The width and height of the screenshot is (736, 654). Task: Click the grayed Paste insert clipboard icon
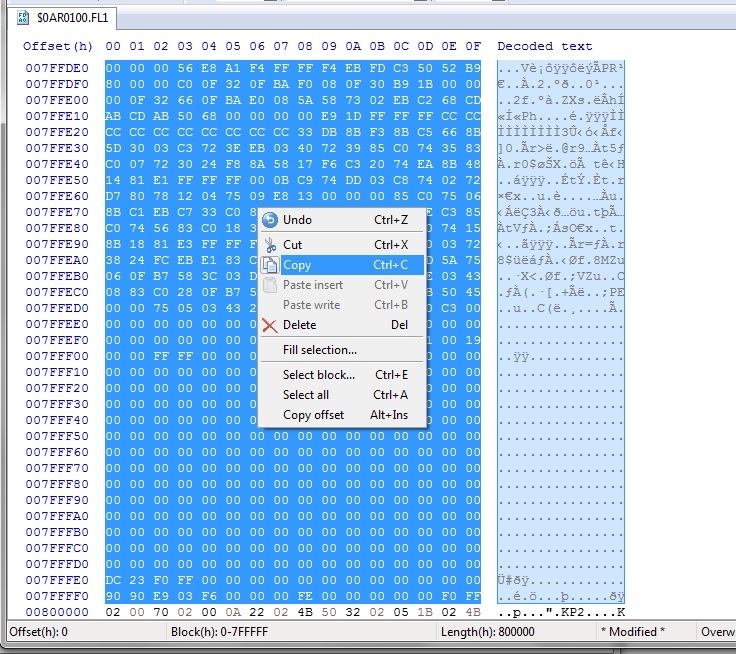pyautogui.click(x=270, y=285)
